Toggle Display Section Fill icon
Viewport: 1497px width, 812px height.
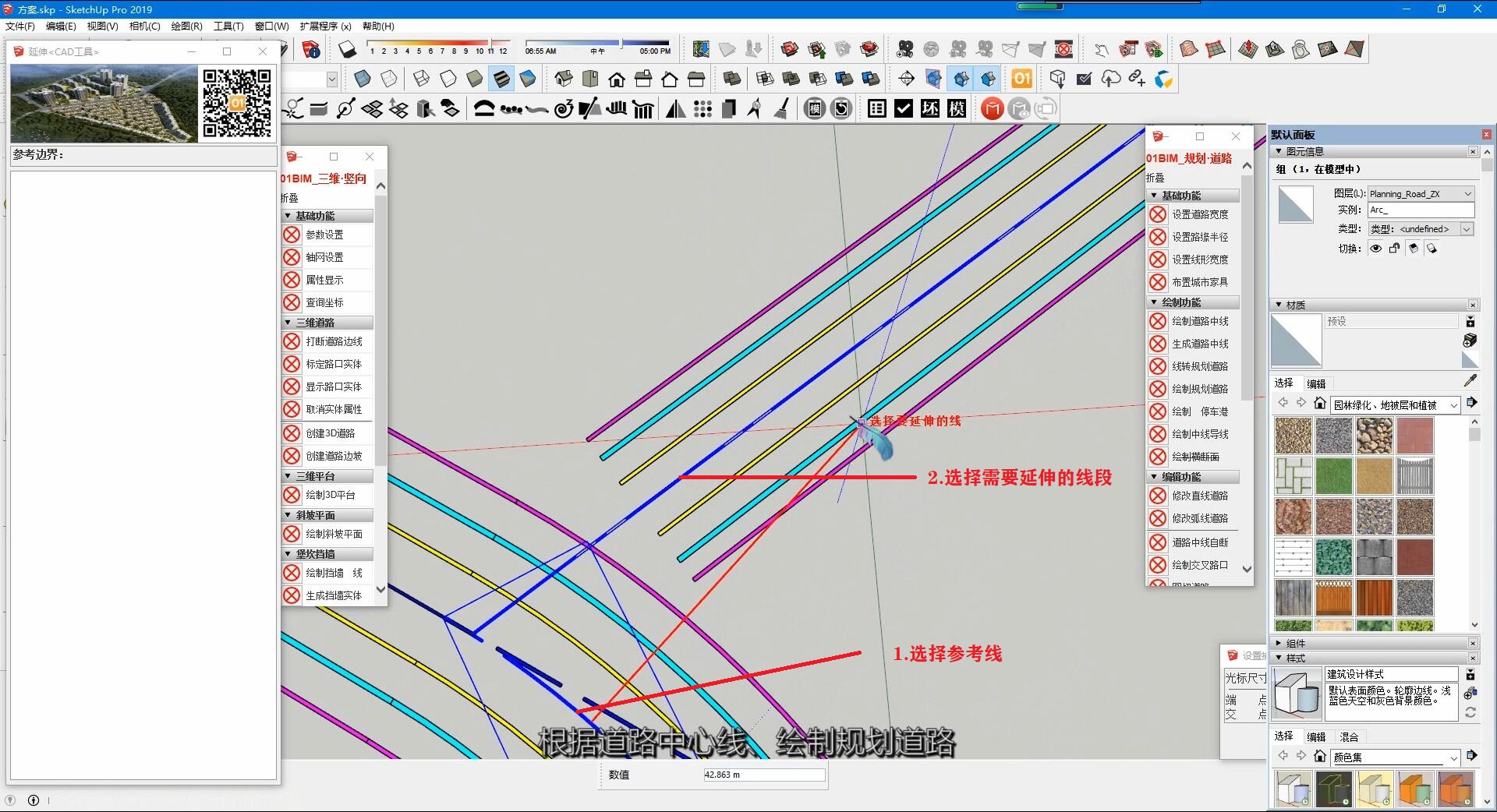point(988,79)
